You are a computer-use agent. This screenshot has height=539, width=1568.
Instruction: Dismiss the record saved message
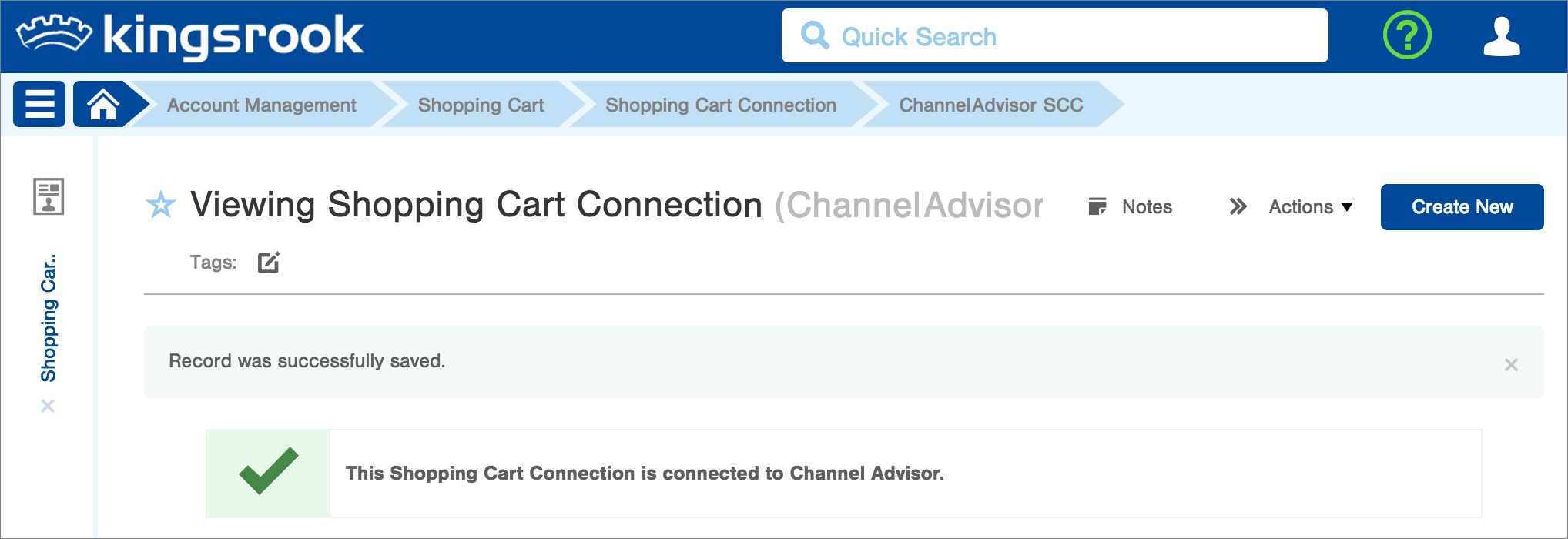pos(1511,364)
